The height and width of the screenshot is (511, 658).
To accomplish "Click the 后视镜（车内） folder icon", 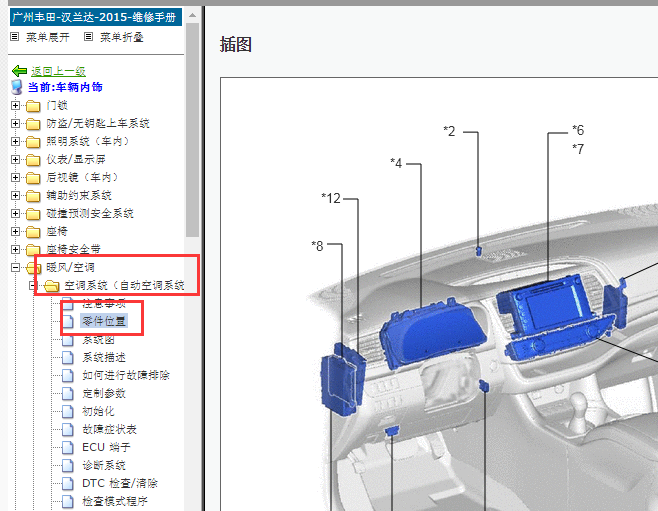I will [33, 178].
